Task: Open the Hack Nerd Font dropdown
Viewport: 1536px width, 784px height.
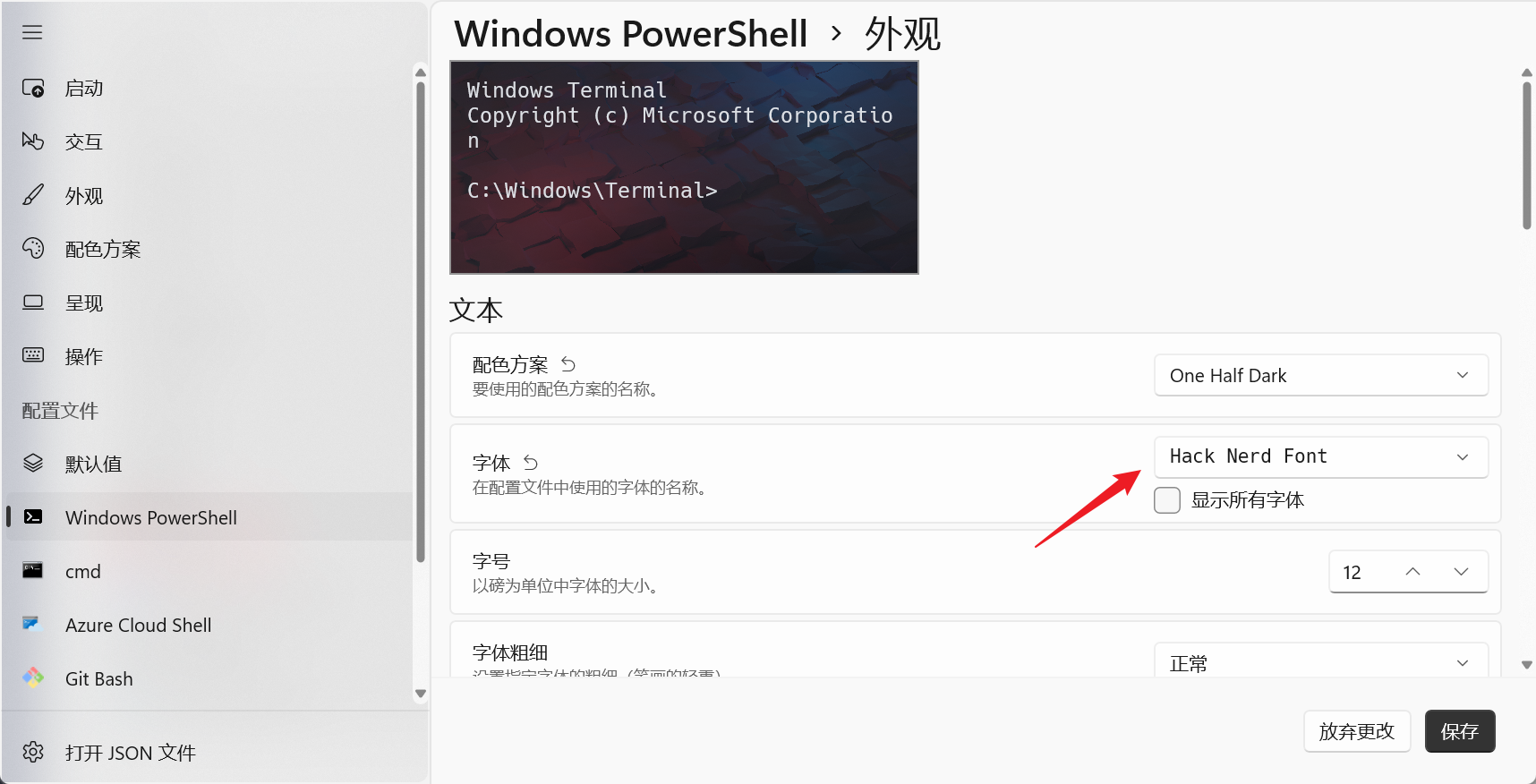Action: click(1321, 456)
